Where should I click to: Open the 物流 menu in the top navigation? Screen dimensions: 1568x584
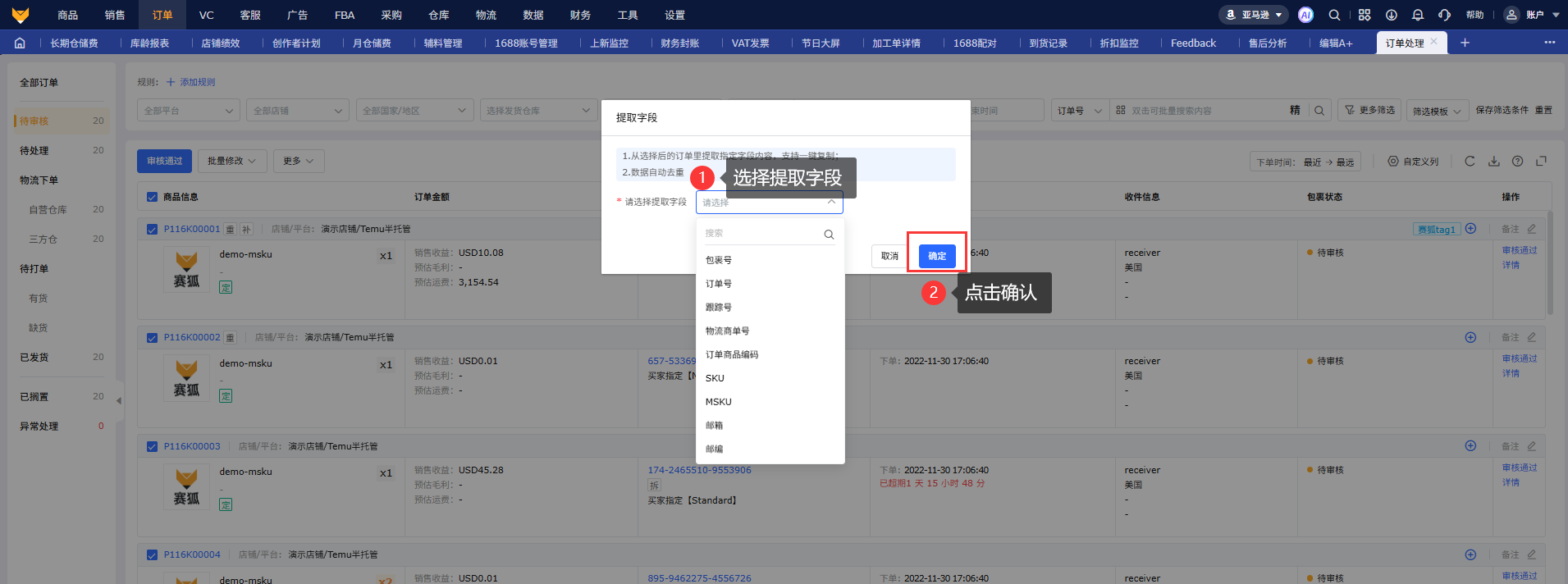[x=486, y=15]
